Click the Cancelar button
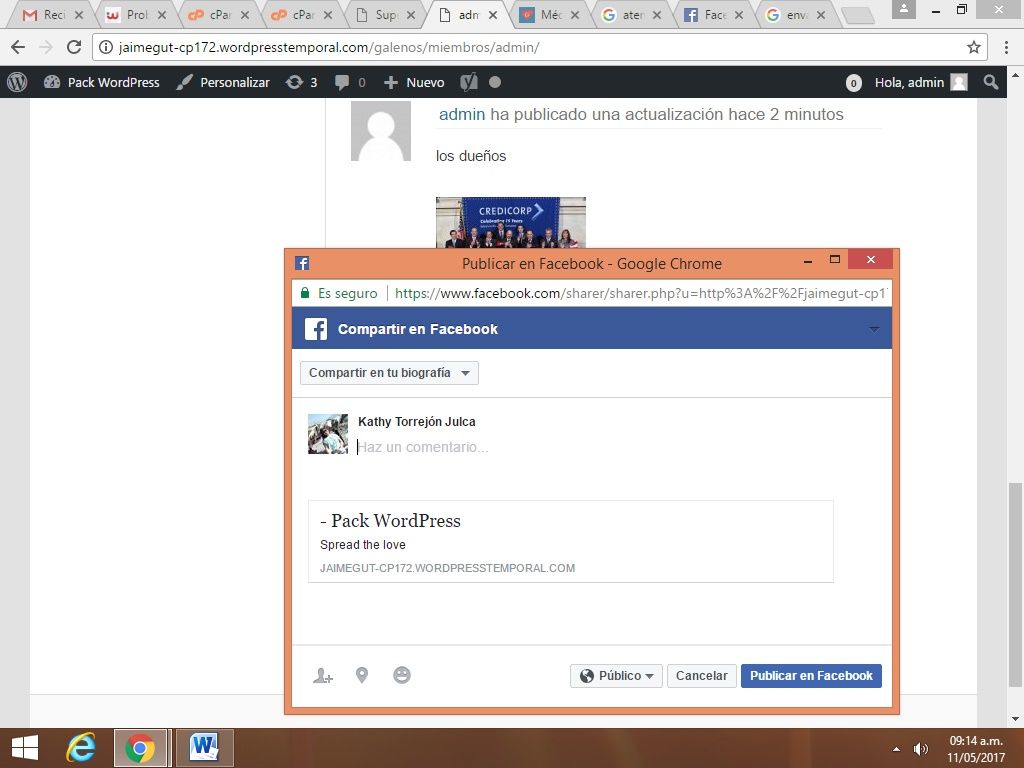1024x768 pixels. click(701, 676)
